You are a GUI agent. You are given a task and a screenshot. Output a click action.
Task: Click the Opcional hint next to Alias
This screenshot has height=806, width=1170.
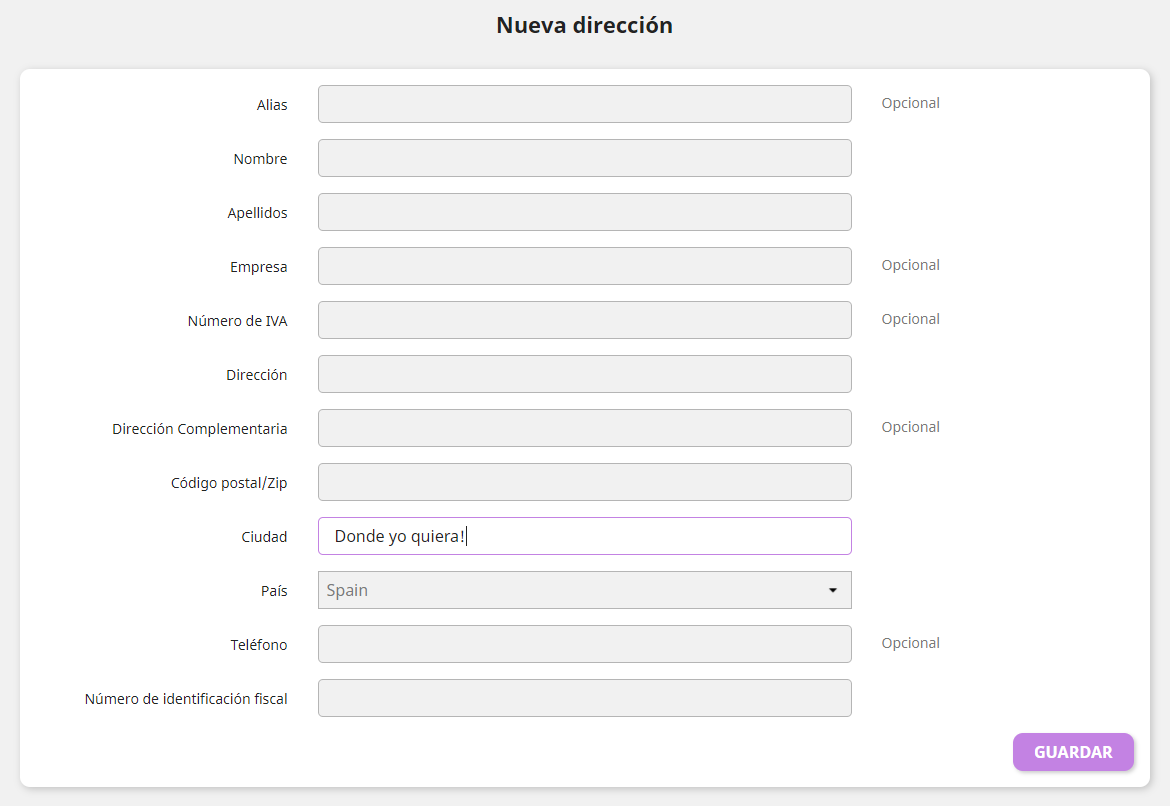point(910,103)
